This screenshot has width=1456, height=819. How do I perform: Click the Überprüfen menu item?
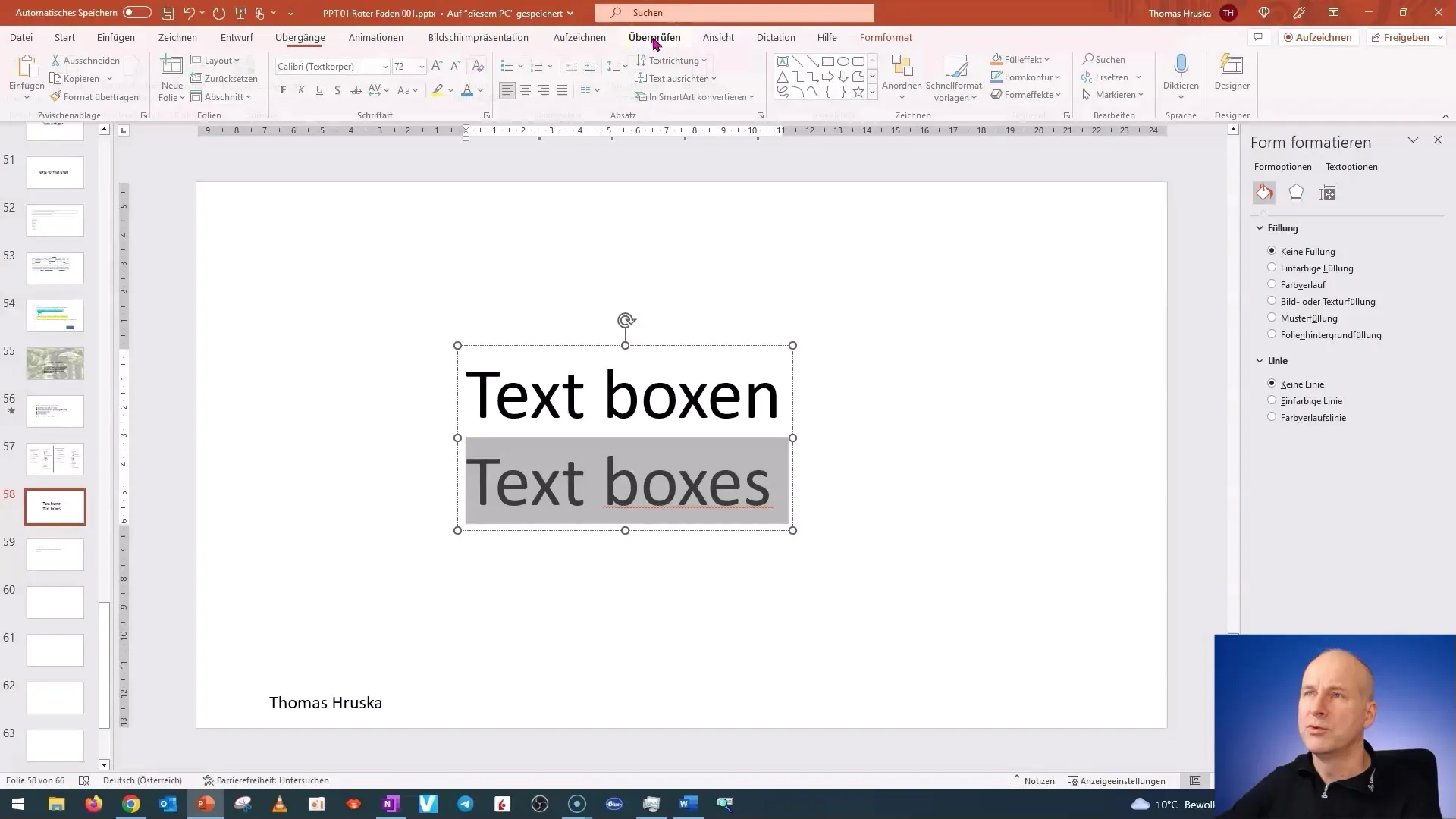tap(655, 37)
